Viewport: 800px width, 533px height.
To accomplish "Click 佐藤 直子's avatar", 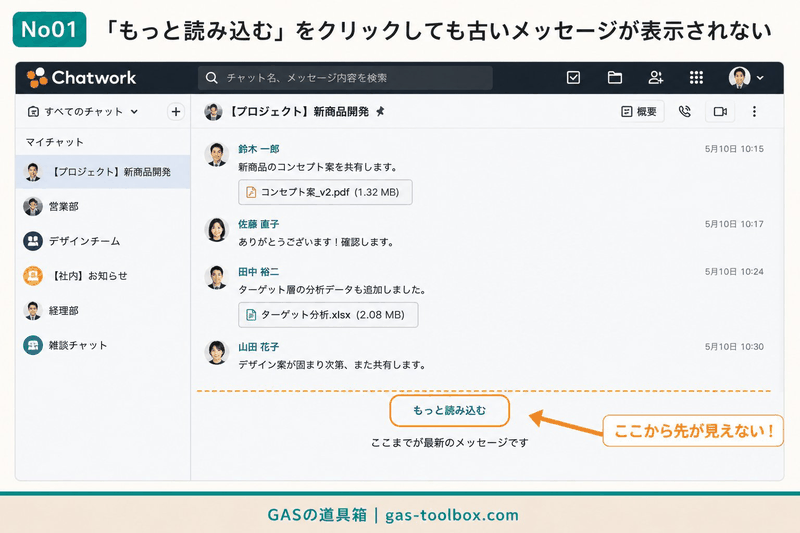I will (x=216, y=230).
